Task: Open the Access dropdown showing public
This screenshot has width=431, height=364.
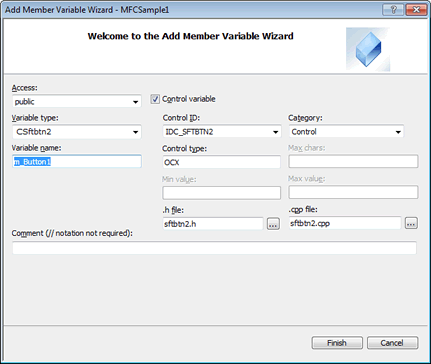Action: (77, 101)
